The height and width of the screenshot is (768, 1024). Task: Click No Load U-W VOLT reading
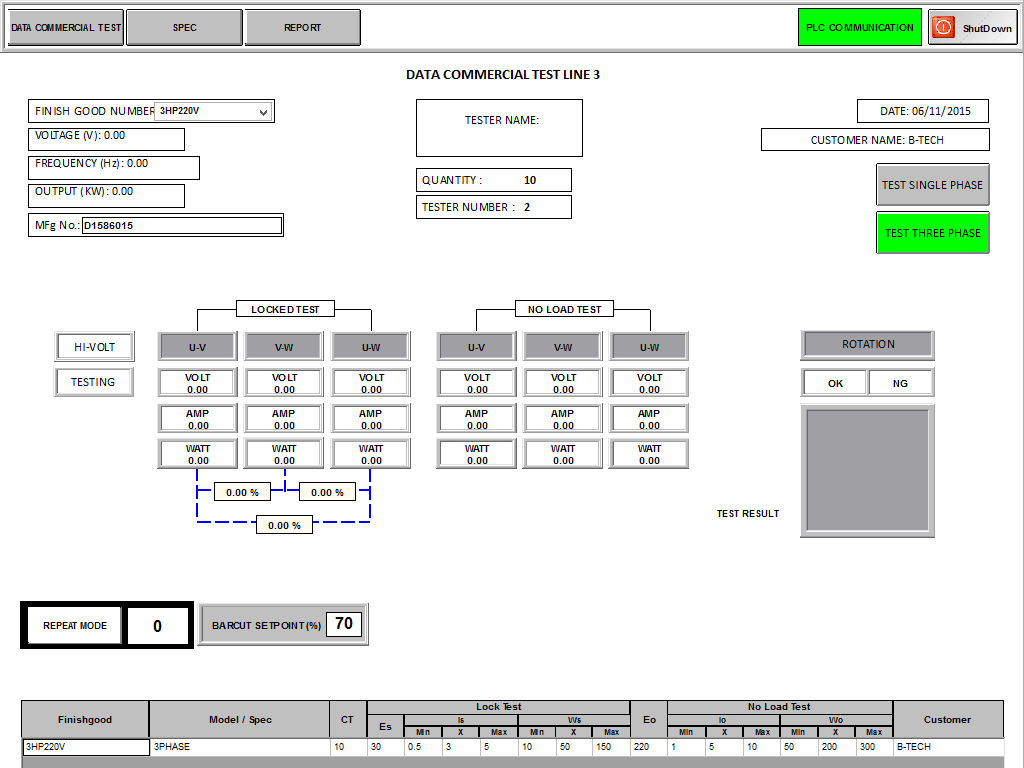[649, 383]
